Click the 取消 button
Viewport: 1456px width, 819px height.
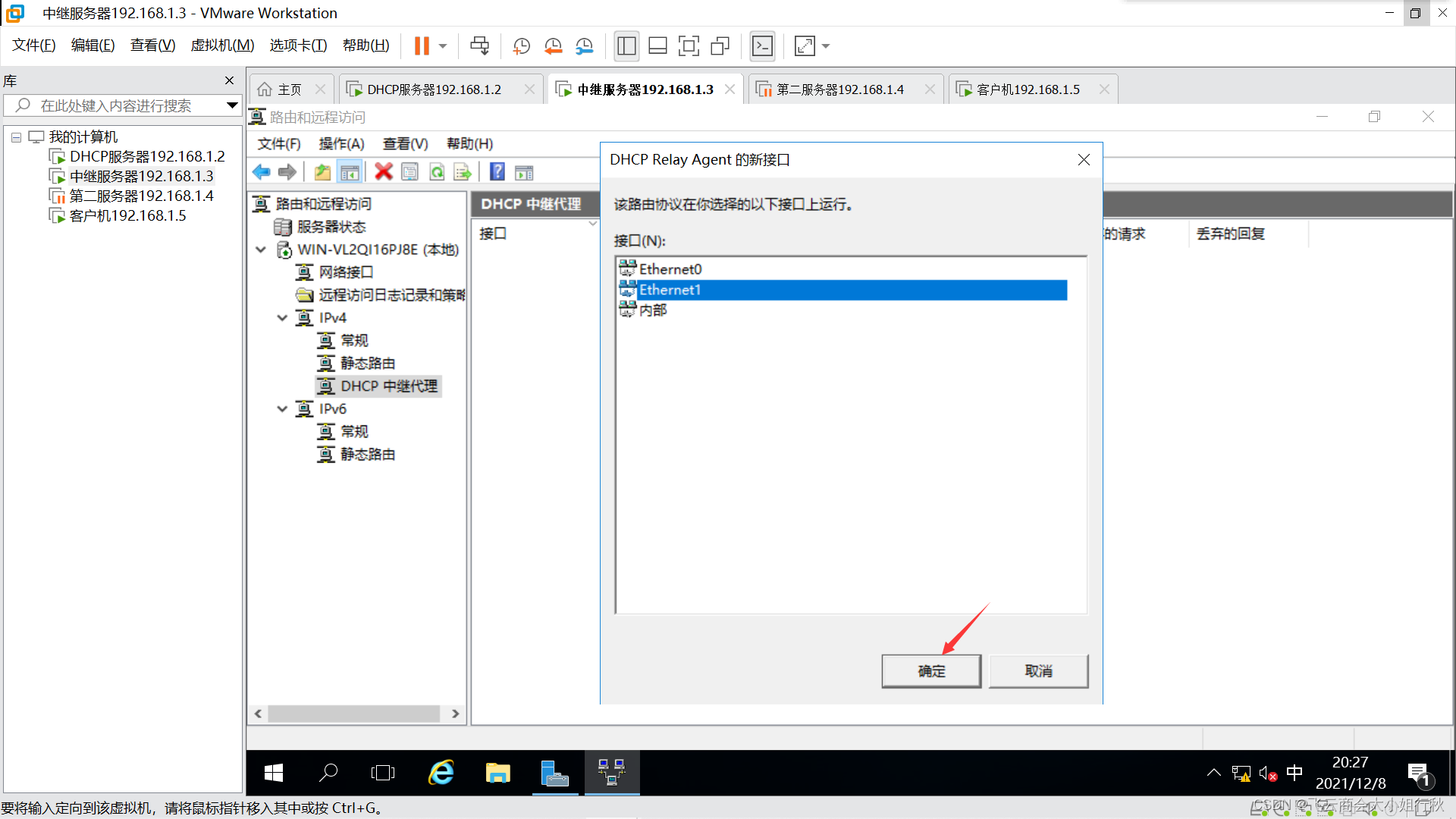(1038, 671)
